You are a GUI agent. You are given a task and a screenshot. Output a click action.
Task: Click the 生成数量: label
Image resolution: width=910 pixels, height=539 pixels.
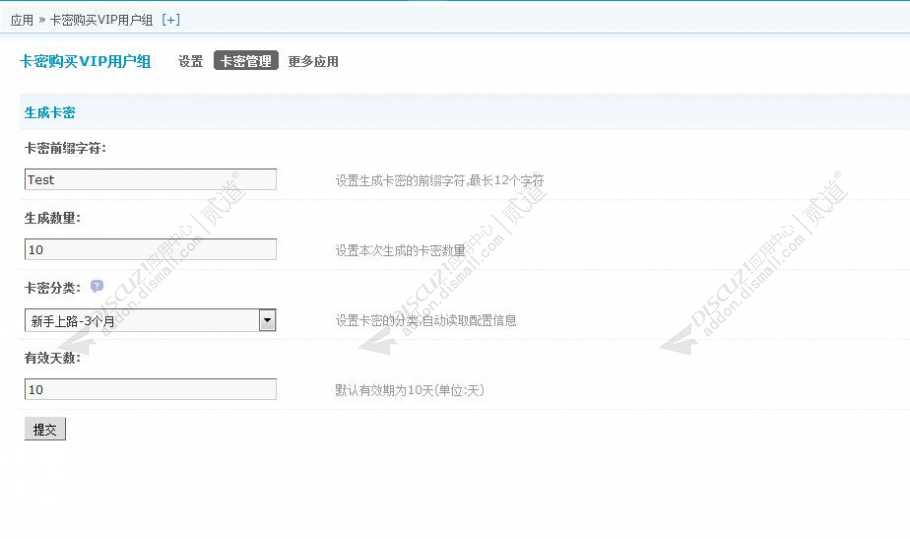click(53, 218)
